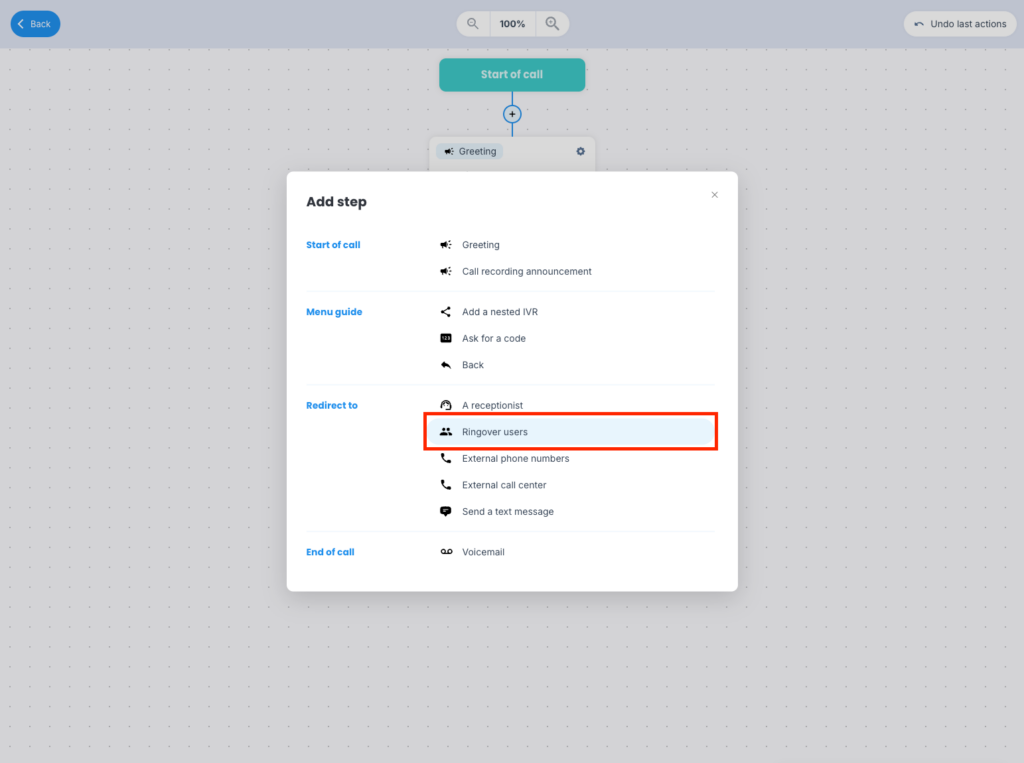Click the zoom out magnifier icon
This screenshot has height=763, width=1024.
tap(473, 24)
